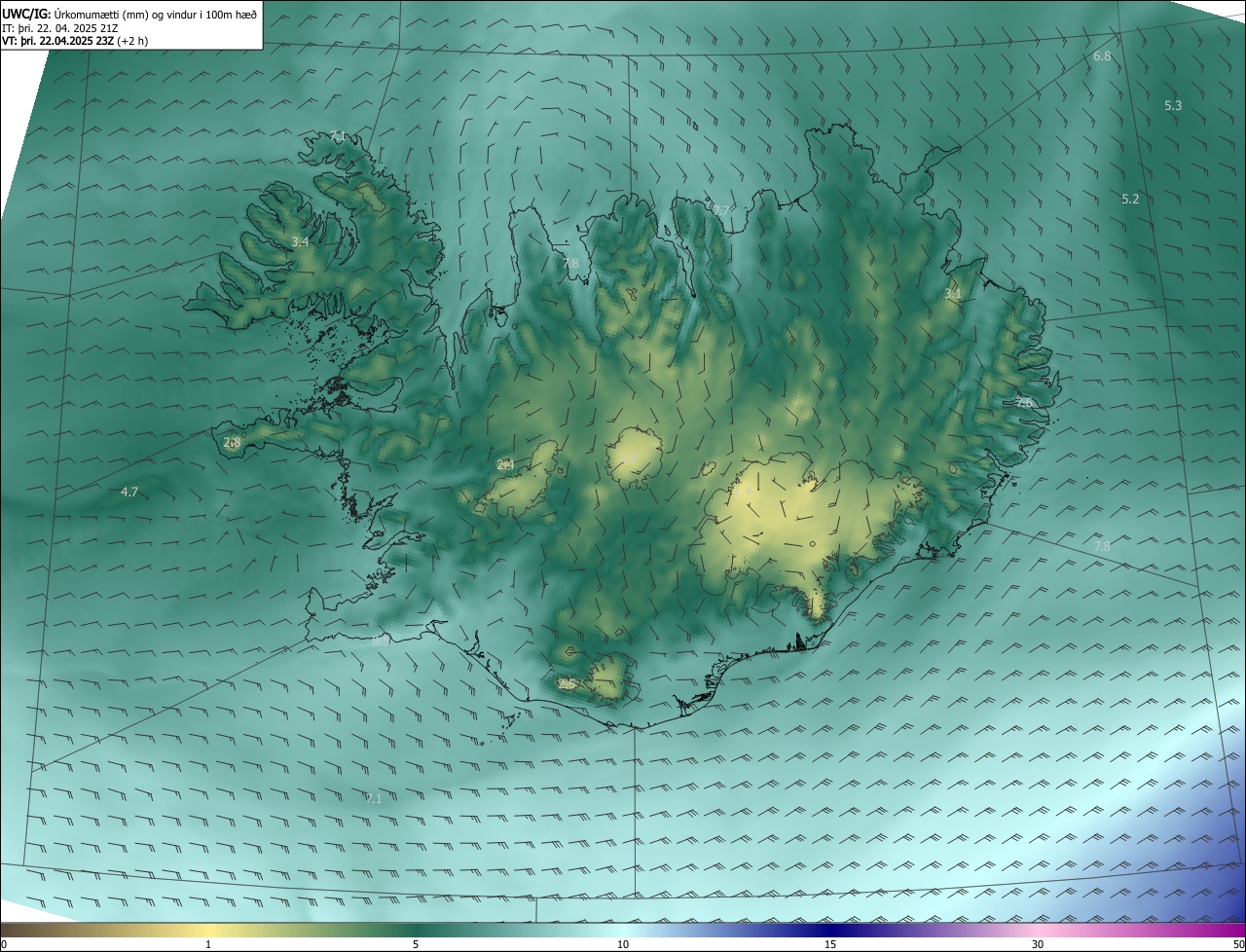Screen dimensions: 1246x952
Task: Click the 4.7 value over the western ocean
Action: 128,493
